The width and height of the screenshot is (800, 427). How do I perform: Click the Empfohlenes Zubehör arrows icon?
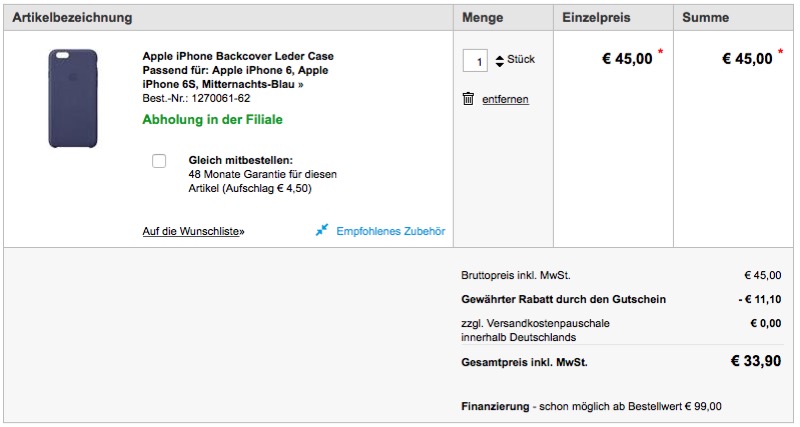322,230
